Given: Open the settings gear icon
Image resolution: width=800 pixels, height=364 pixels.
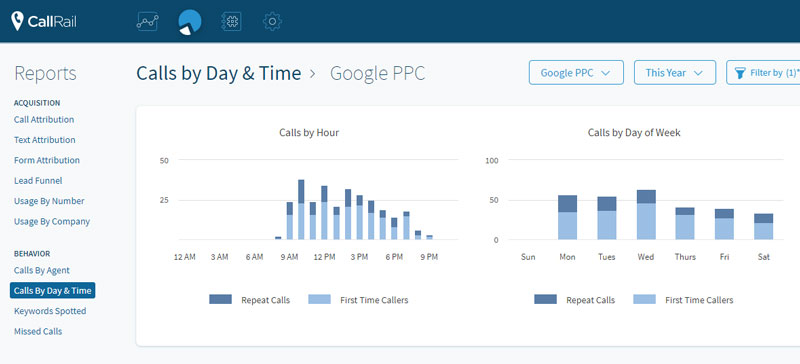Looking at the screenshot, I should (x=272, y=21).
